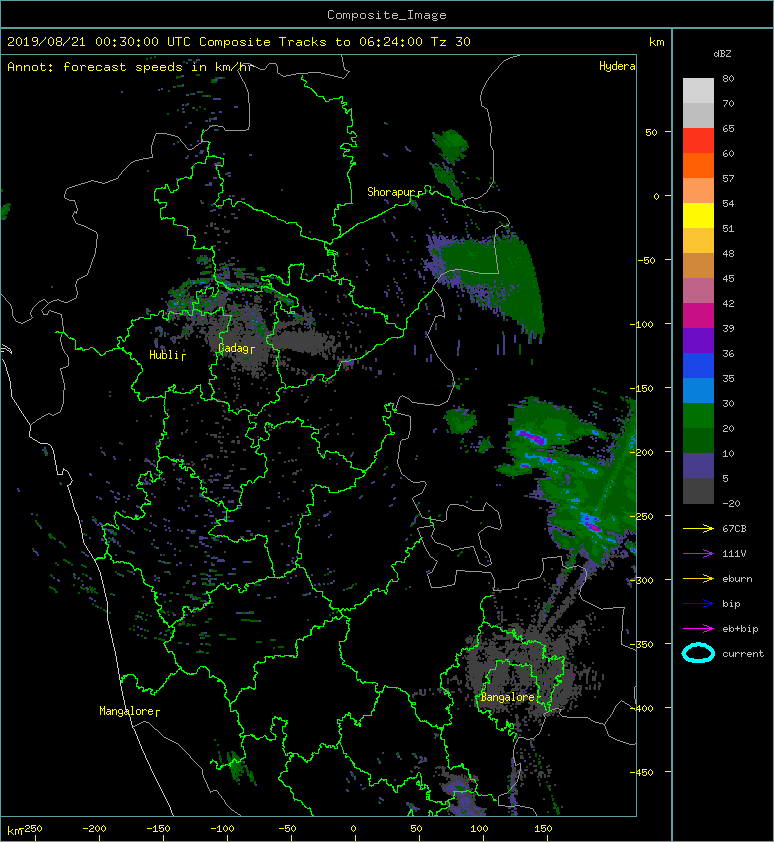Click the yellow eburn arrow symbol

[698, 579]
